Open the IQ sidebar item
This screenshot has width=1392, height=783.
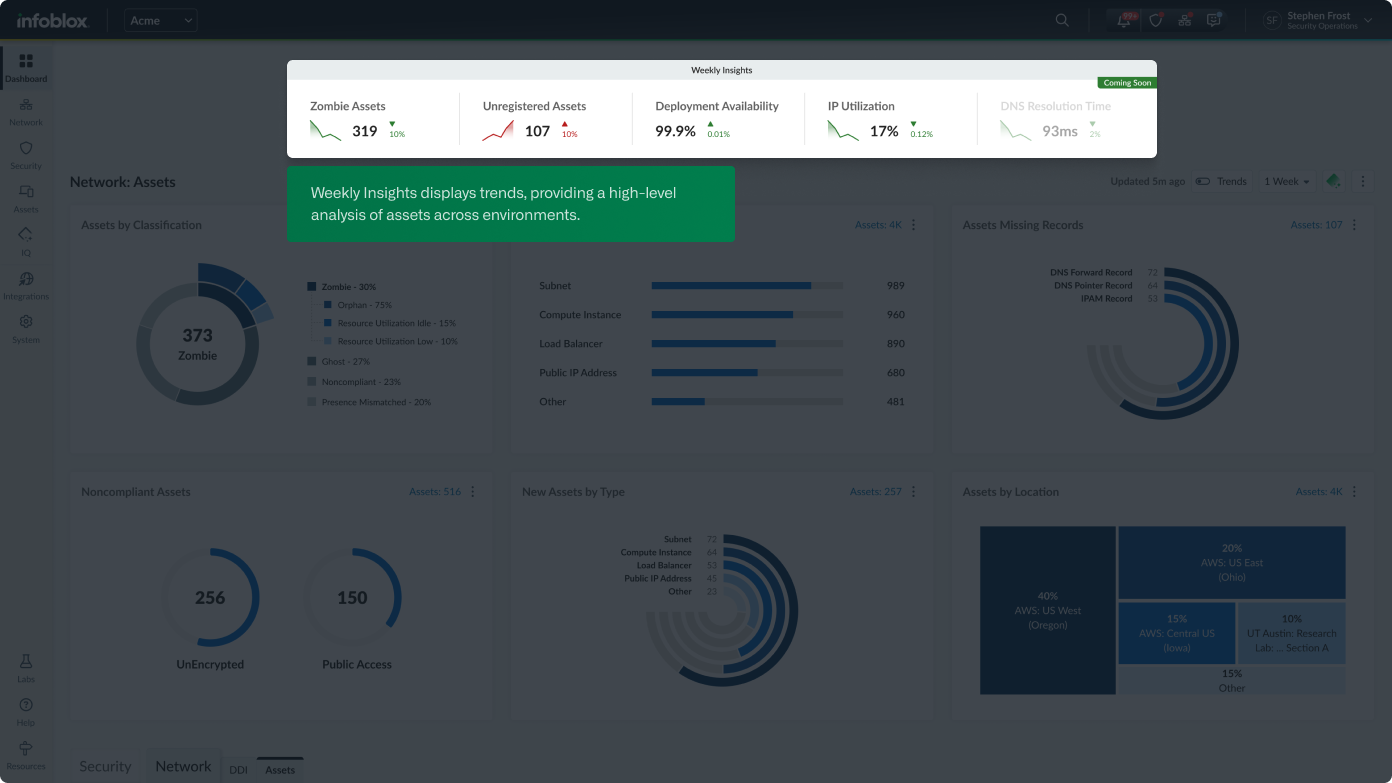(26, 241)
